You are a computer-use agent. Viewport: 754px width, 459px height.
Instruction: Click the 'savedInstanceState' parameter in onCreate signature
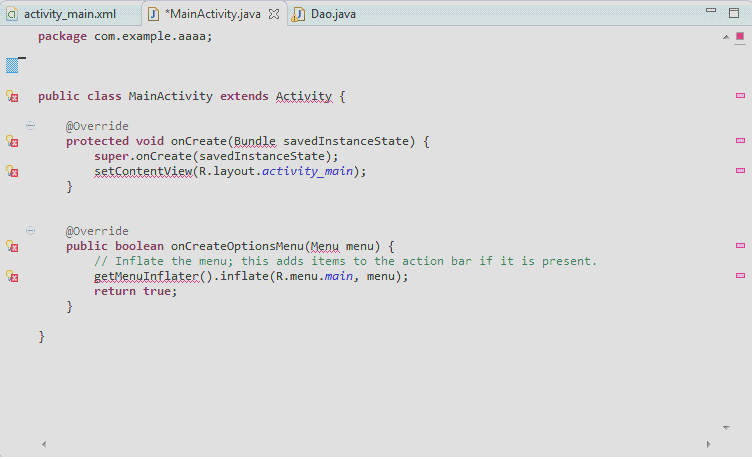346,141
